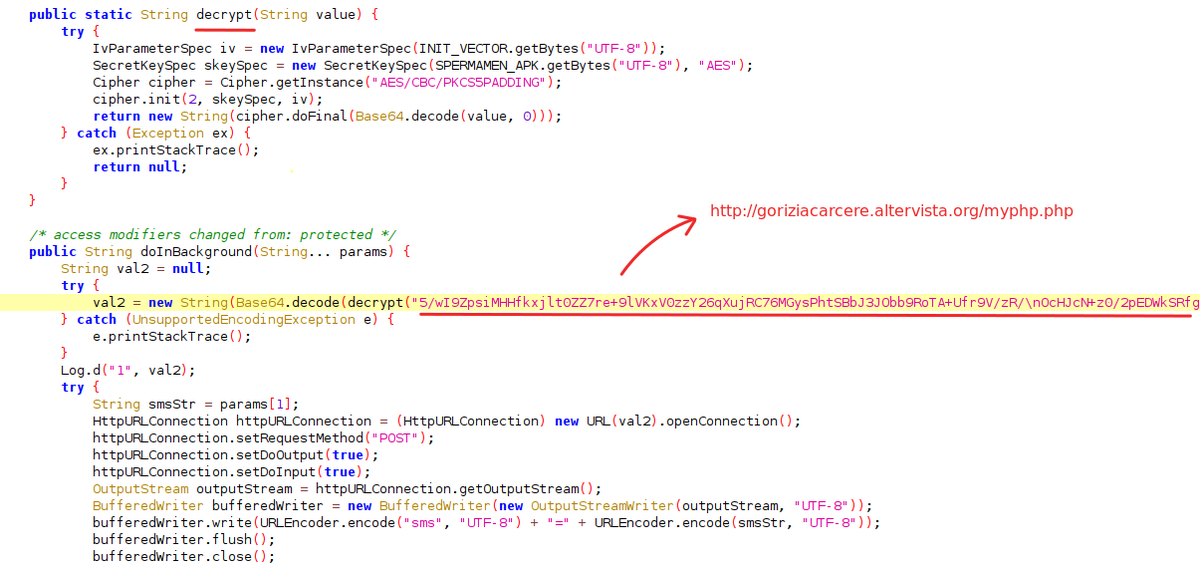Select the 'String val2 = null;' line
This screenshot has height=566, width=1200.
136,269
